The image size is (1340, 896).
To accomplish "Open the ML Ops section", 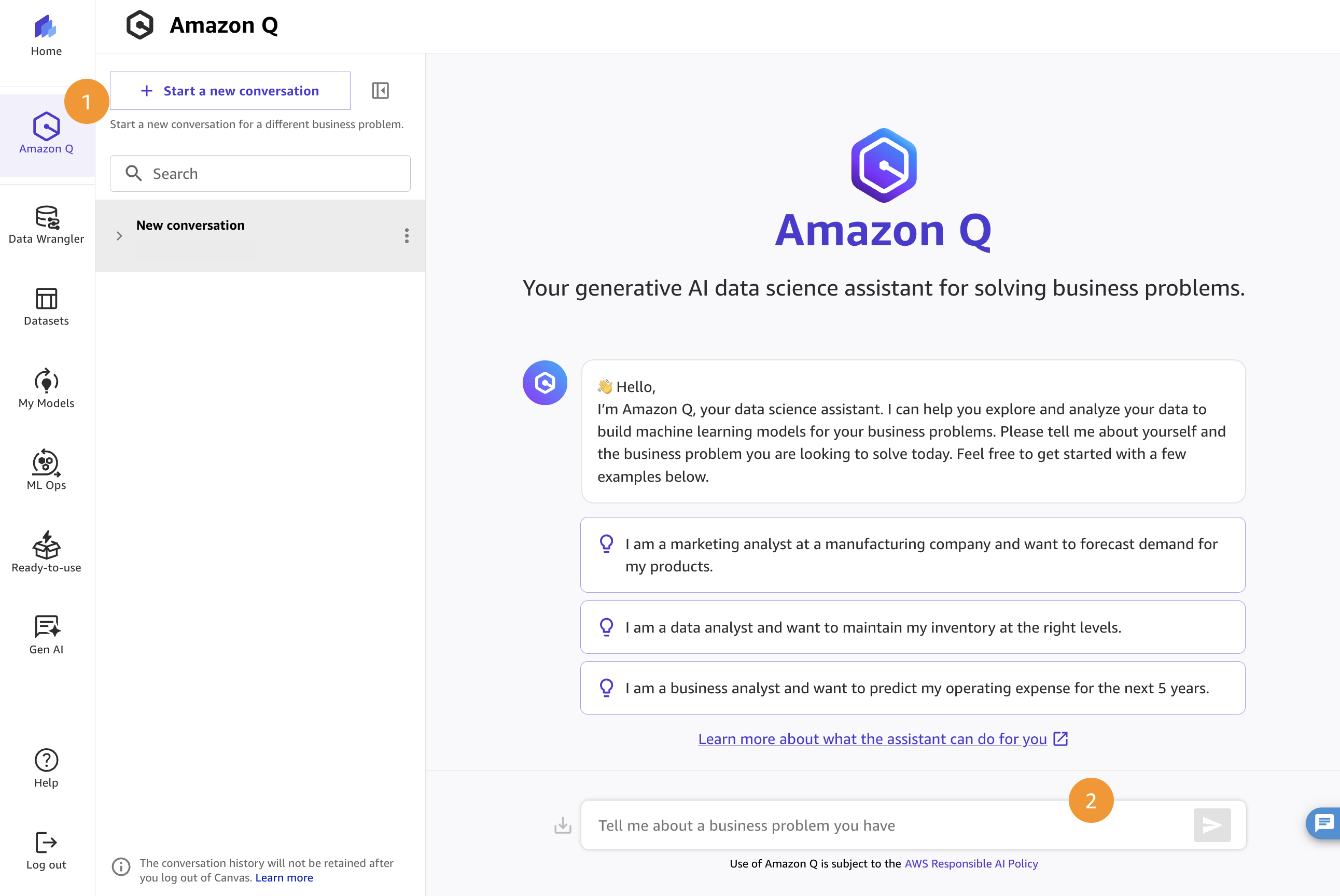I will (x=46, y=463).
